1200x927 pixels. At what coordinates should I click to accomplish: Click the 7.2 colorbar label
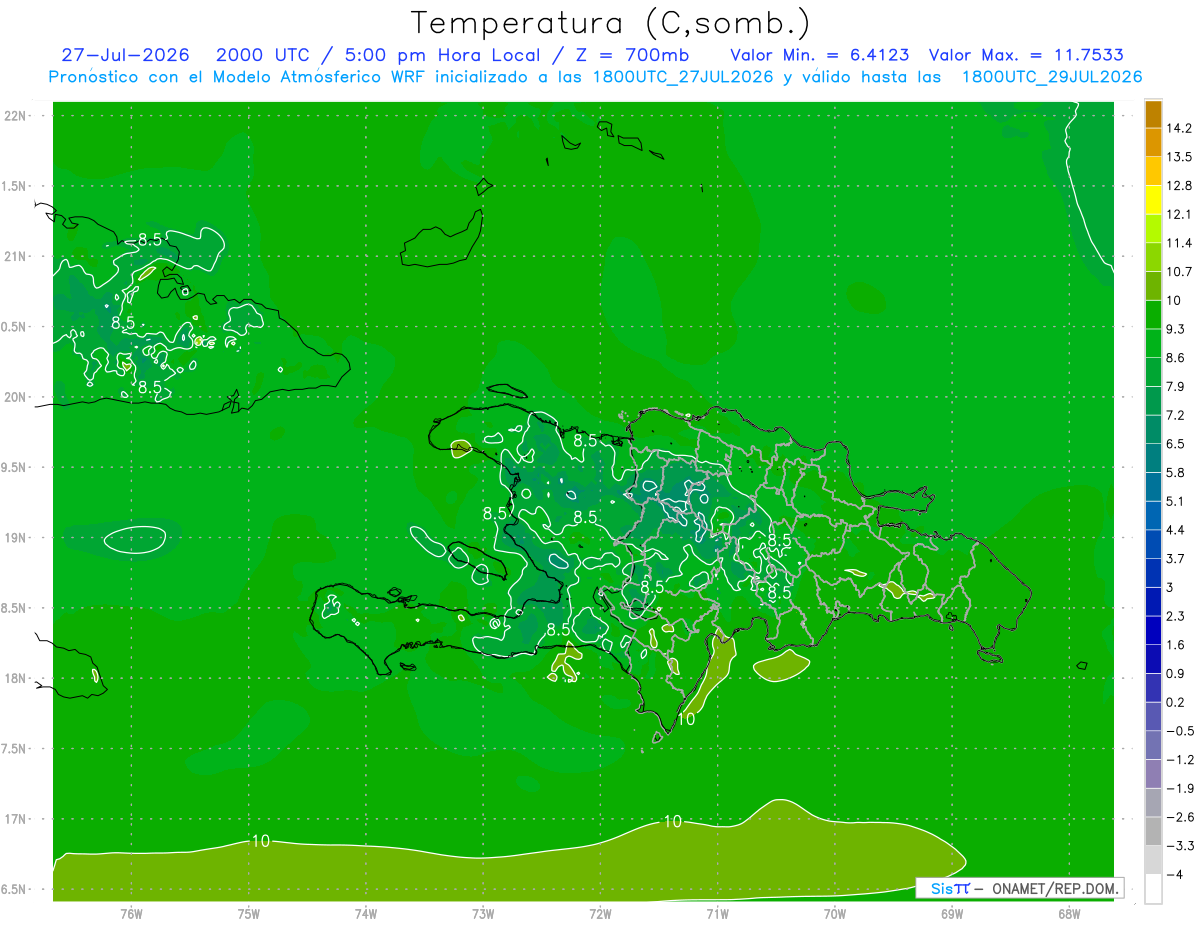pos(1175,415)
